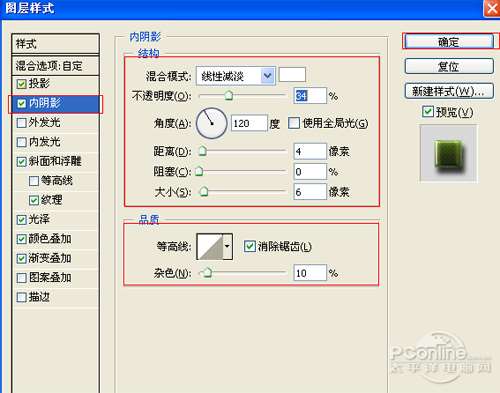Enable the 图案叠加 pattern overlay checkbox
Image resolution: width=500 pixels, height=393 pixels.
point(21,278)
